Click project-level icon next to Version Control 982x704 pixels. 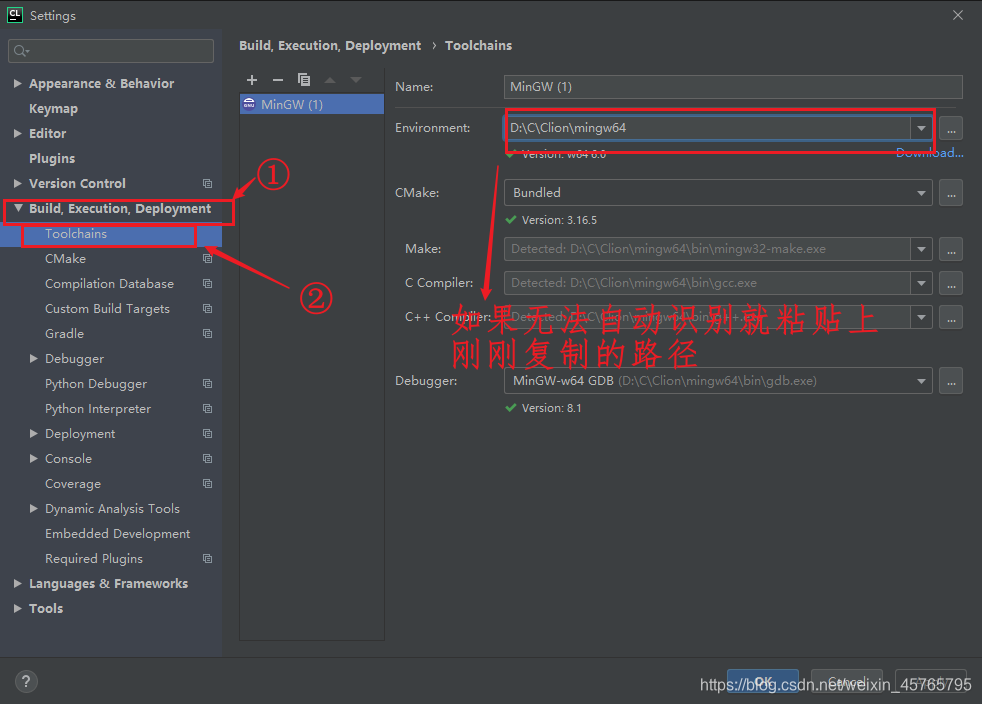[207, 184]
